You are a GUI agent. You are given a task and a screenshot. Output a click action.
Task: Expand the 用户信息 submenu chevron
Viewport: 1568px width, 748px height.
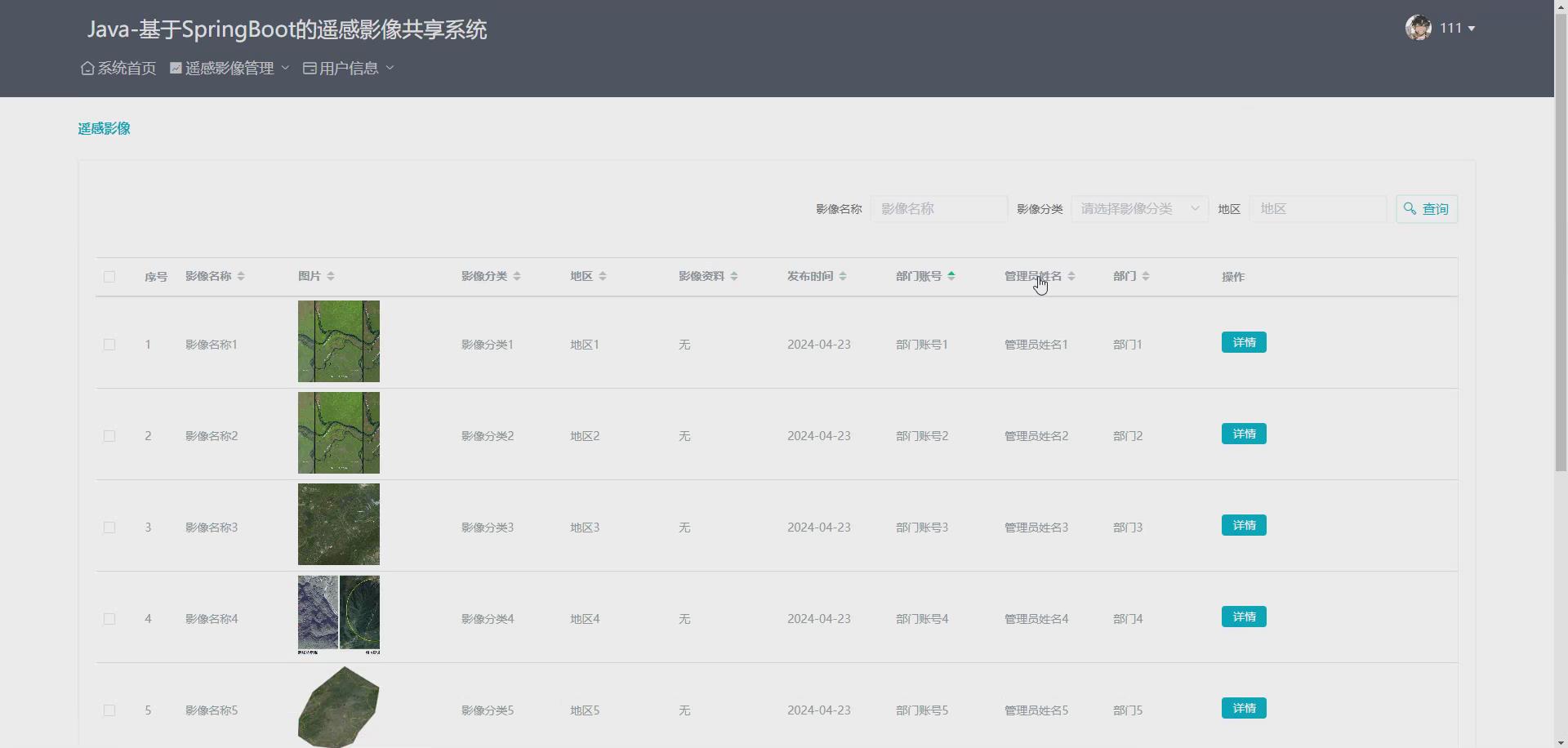point(390,69)
